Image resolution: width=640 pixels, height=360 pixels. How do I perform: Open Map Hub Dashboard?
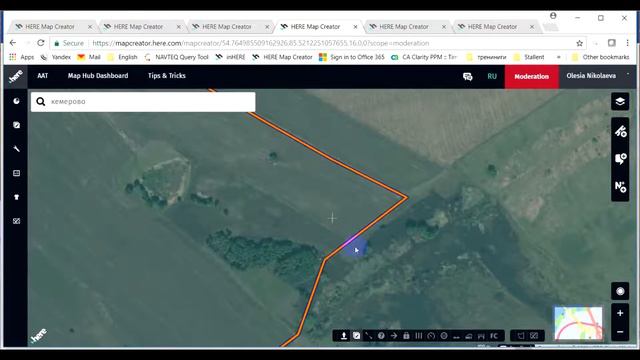click(x=98, y=76)
